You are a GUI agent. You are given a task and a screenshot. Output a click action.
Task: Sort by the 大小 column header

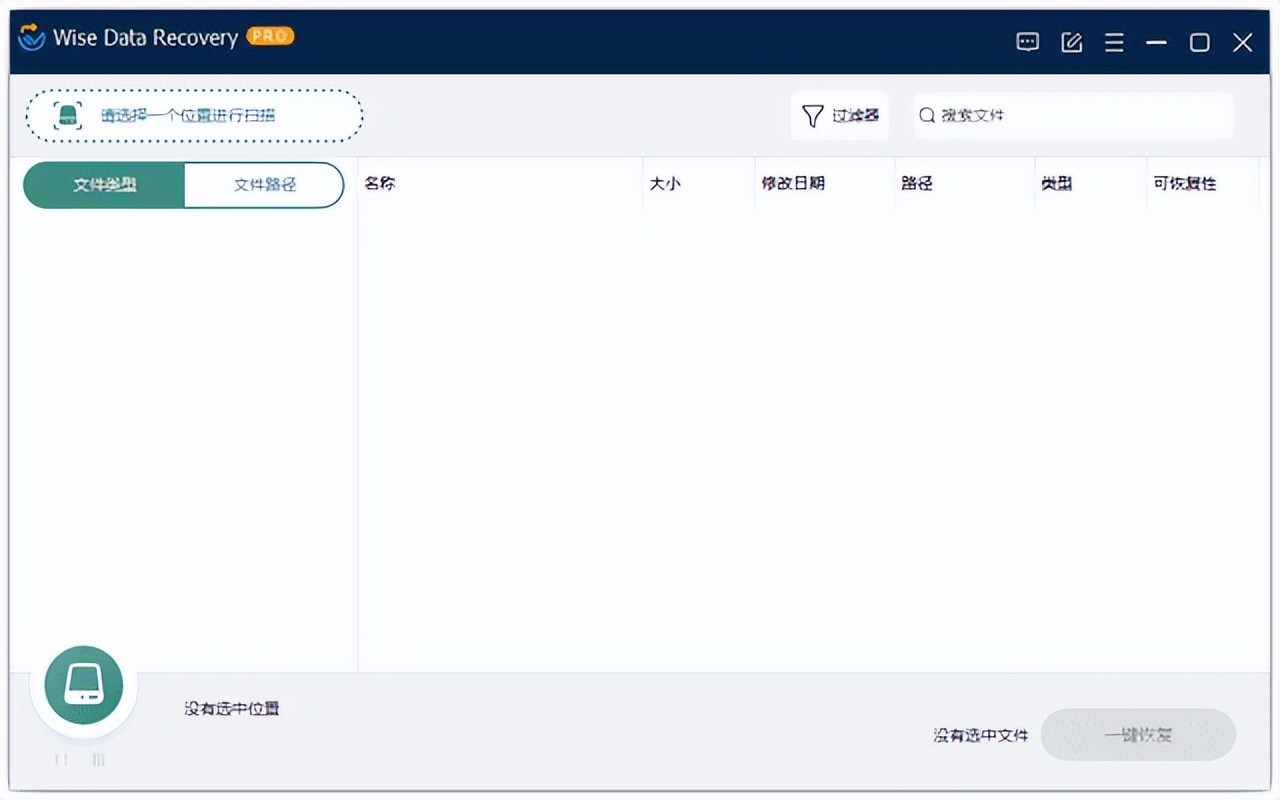tap(665, 184)
